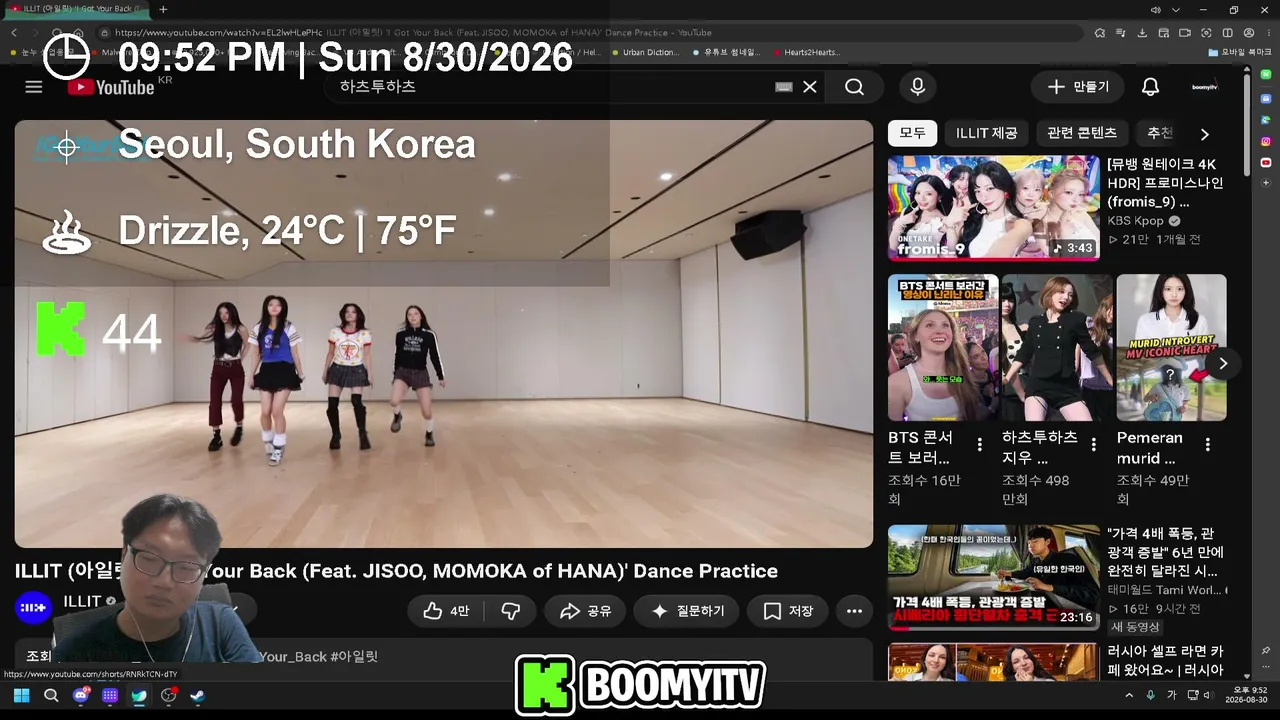Open Steam from the taskbar
Image resolution: width=1280 pixels, height=720 pixels.
[197, 696]
